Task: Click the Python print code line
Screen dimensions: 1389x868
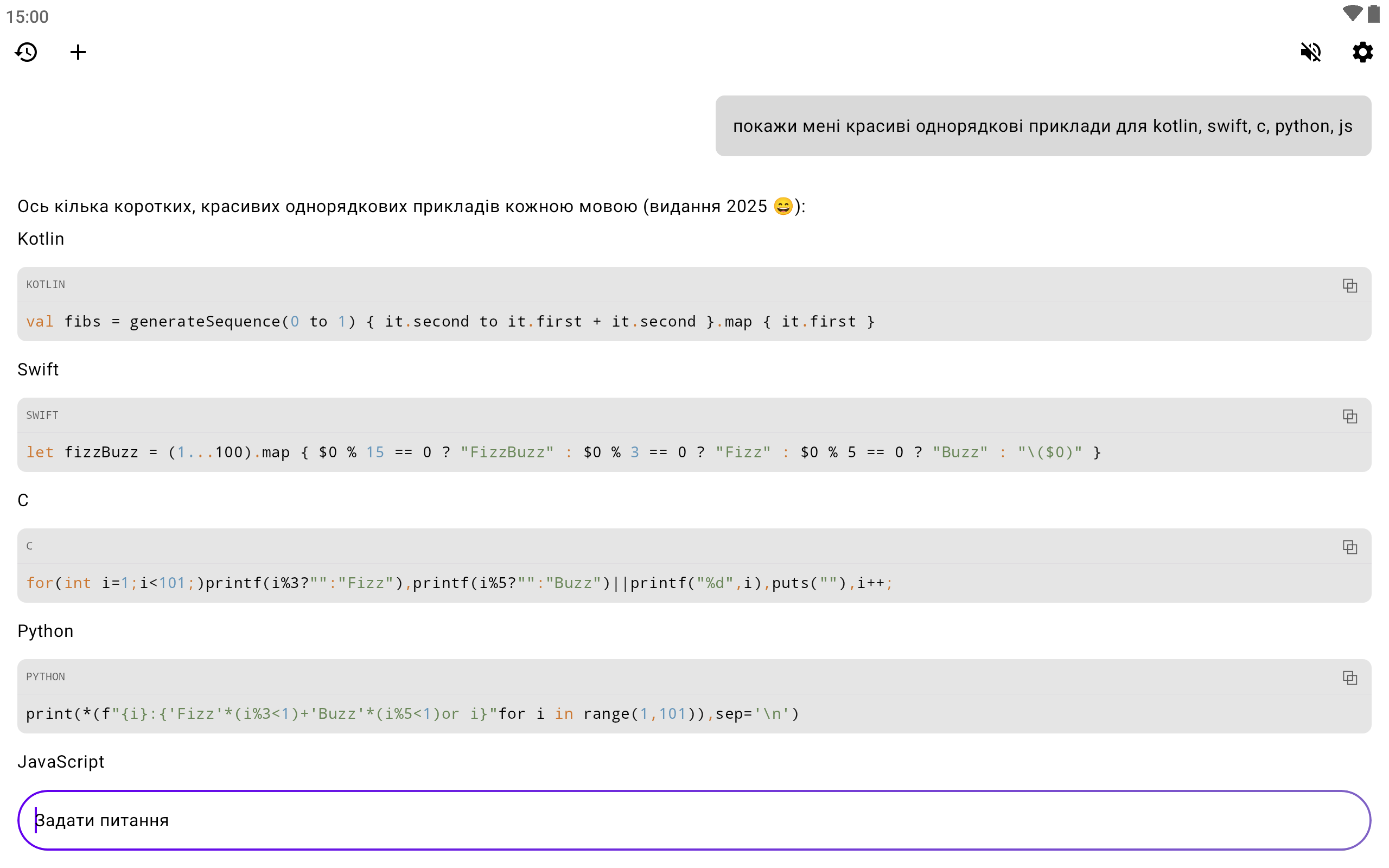Action: 412,714
